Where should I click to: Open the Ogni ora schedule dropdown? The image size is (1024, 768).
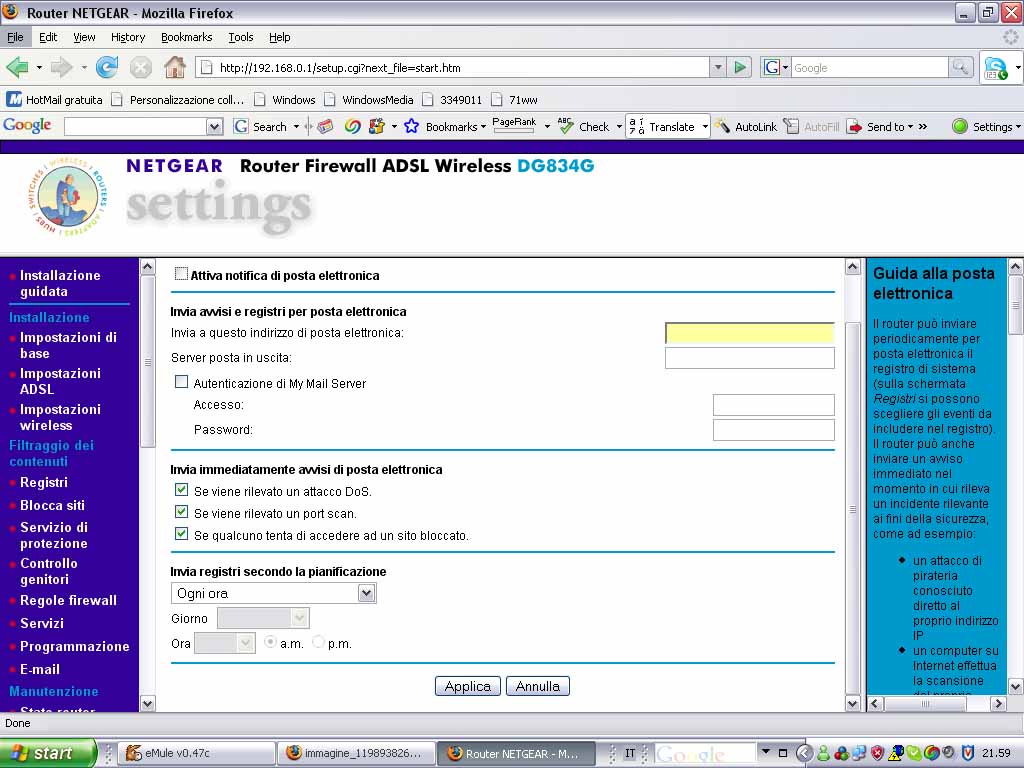tap(274, 593)
